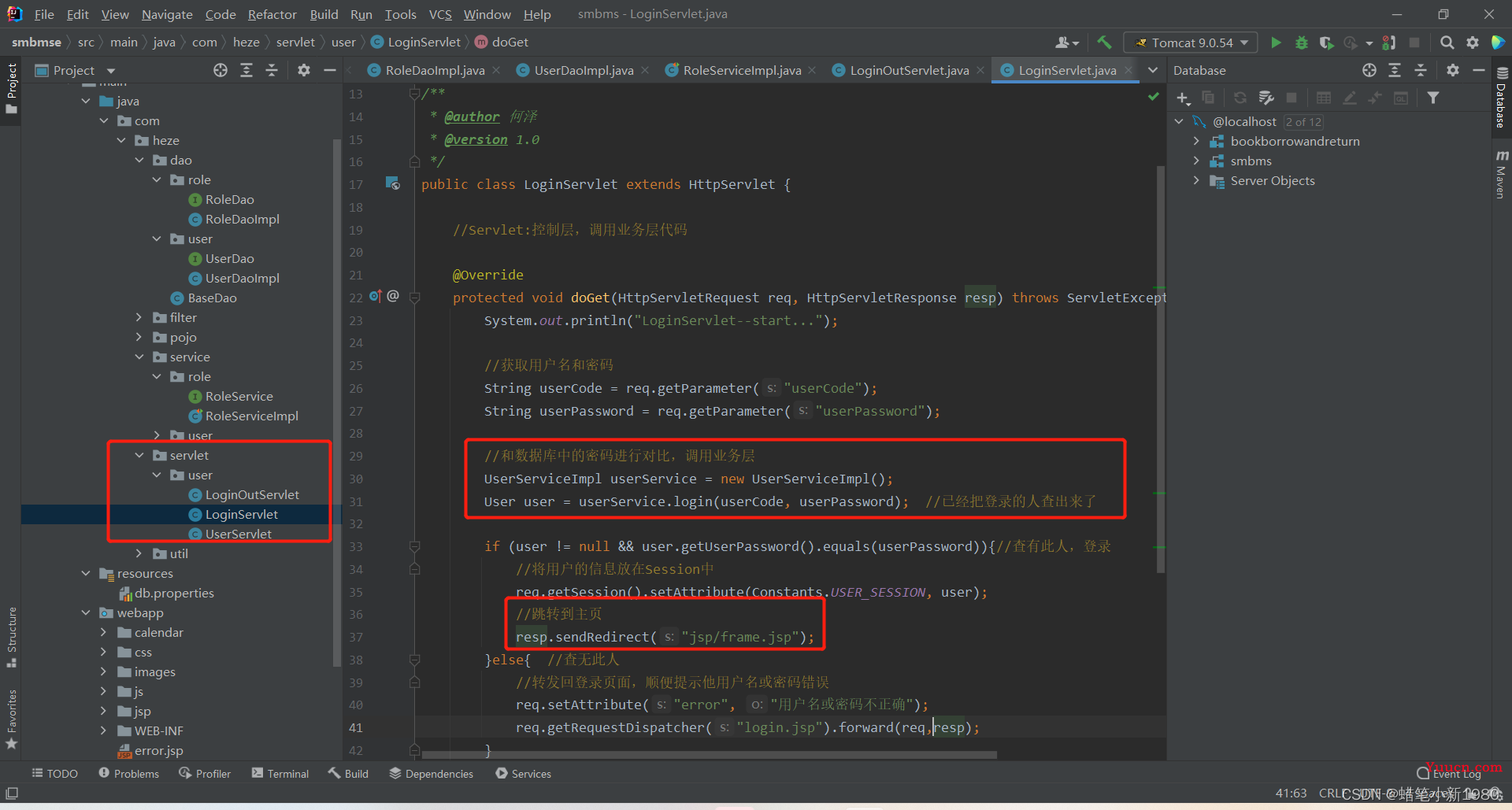Expand bookborrowandreturn database node
This screenshot has height=810, width=1512.
tap(1196, 141)
